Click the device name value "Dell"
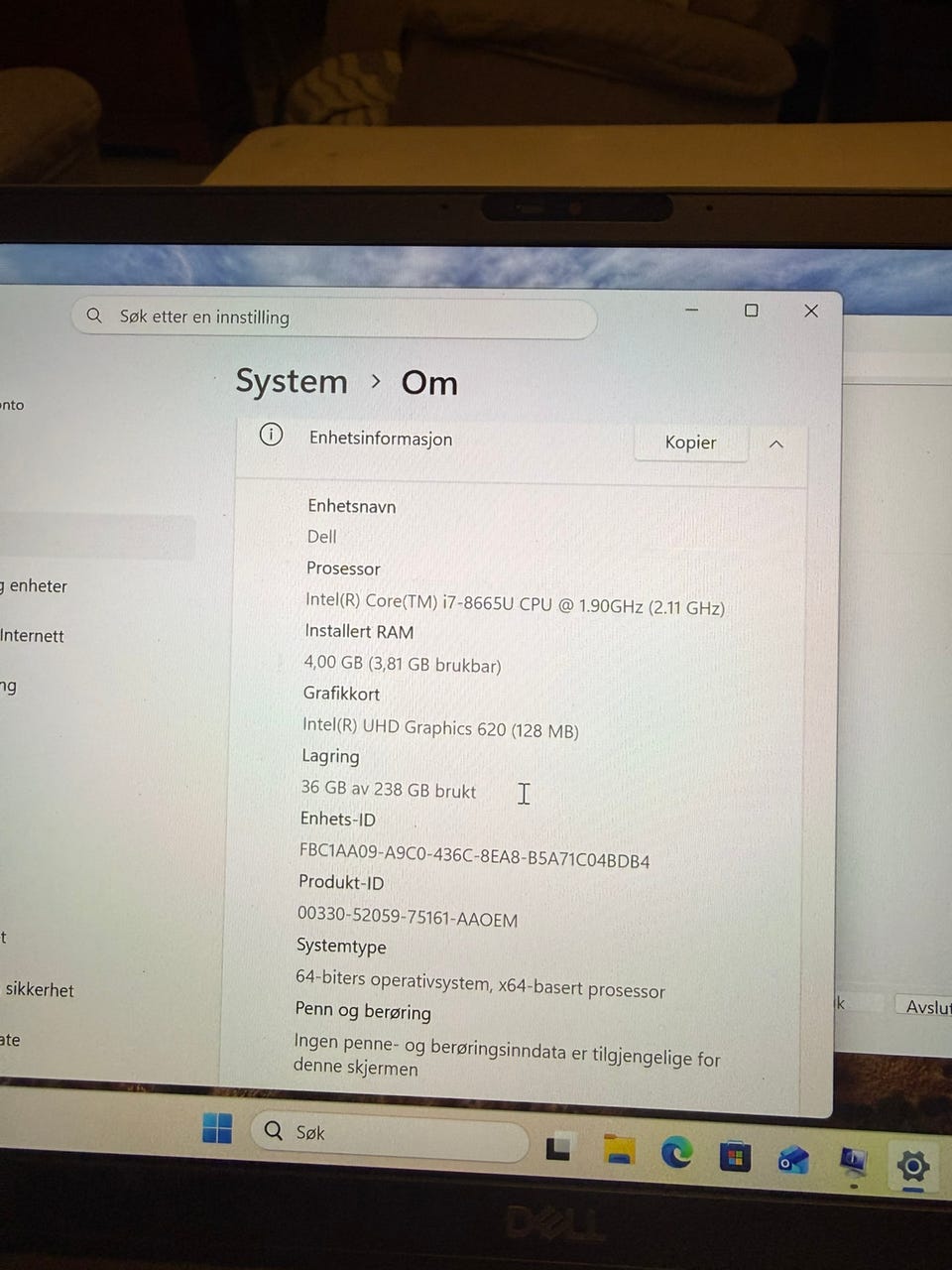The height and width of the screenshot is (1270, 952). point(322,537)
